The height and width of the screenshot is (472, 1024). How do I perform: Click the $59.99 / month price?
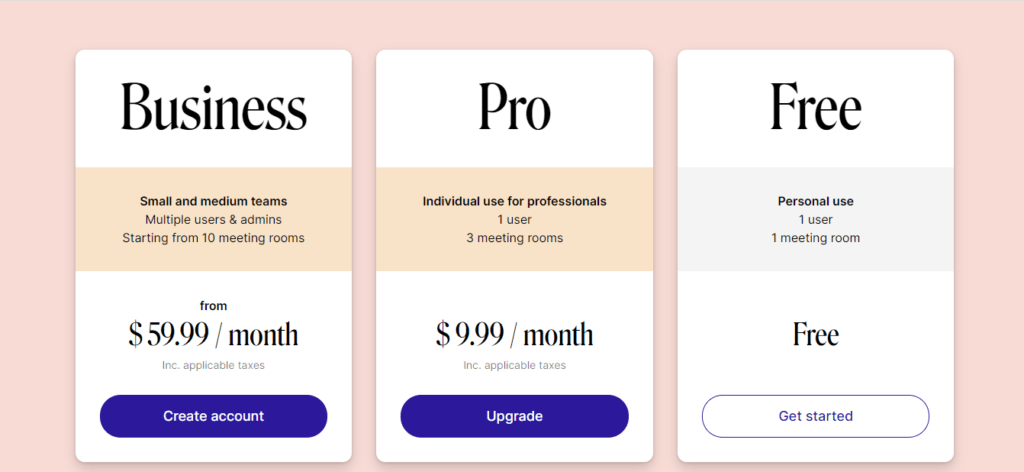tap(213, 334)
